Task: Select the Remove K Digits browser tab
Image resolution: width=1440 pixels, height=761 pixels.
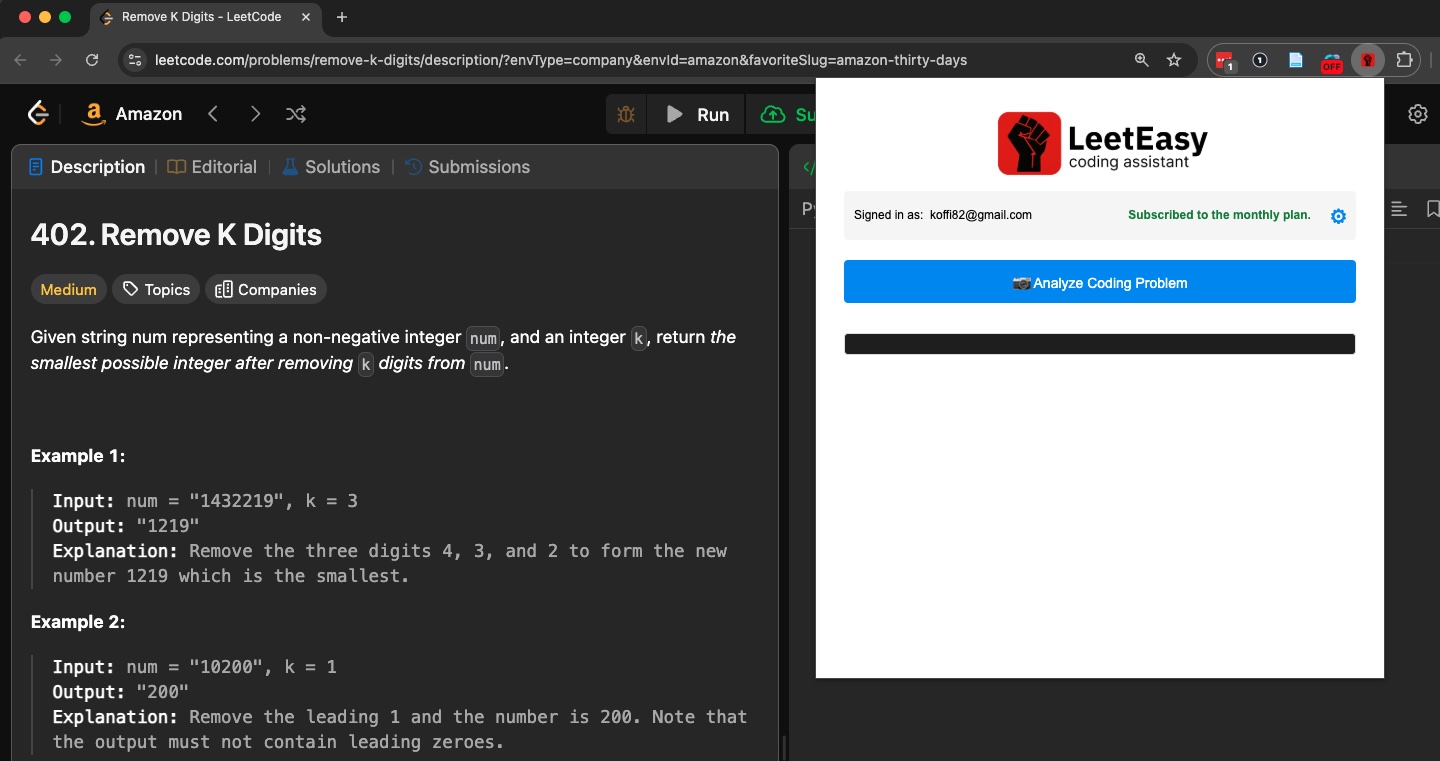Action: click(205, 17)
